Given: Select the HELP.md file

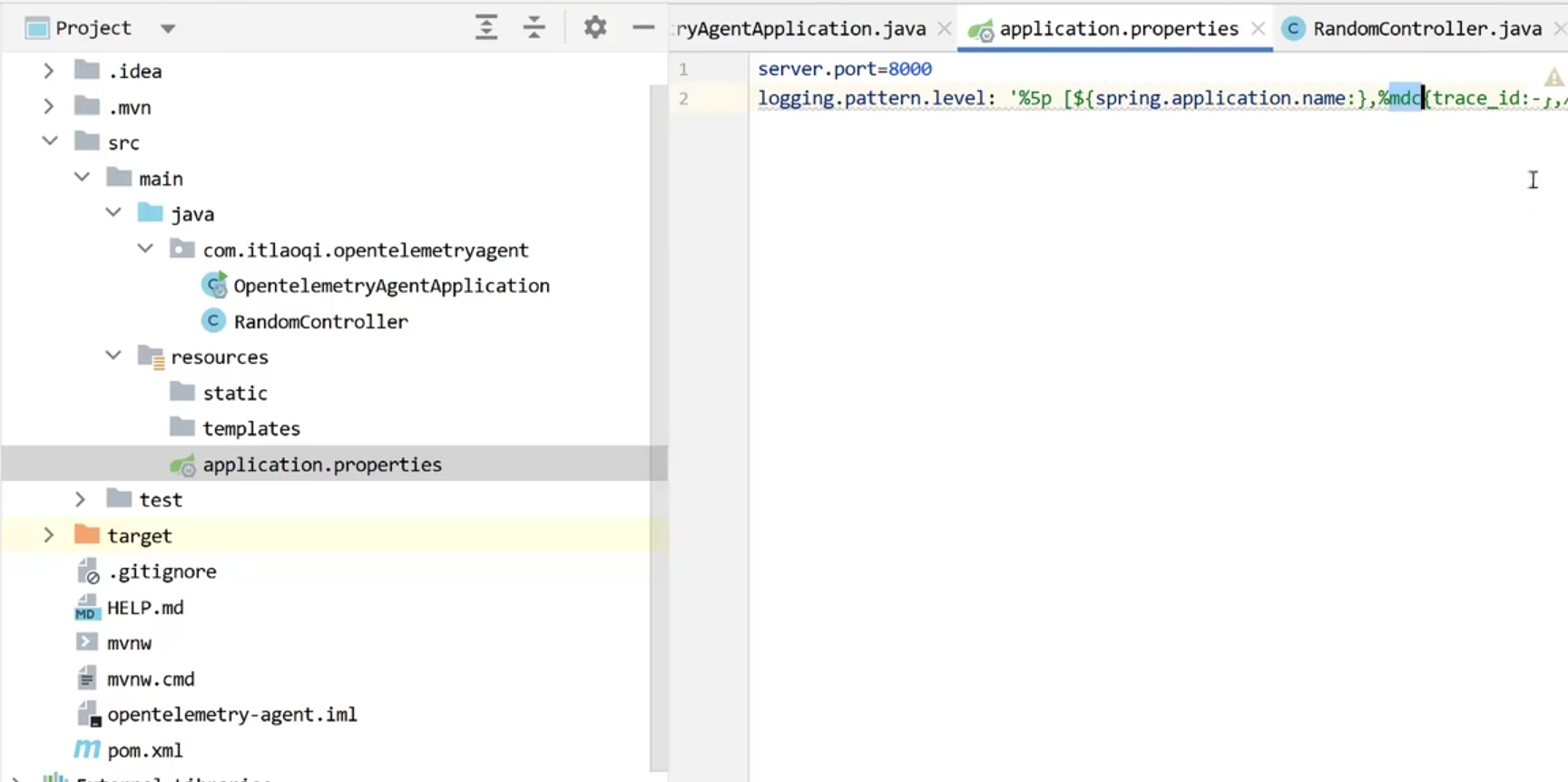Looking at the screenshot, I should click(145, 608).
